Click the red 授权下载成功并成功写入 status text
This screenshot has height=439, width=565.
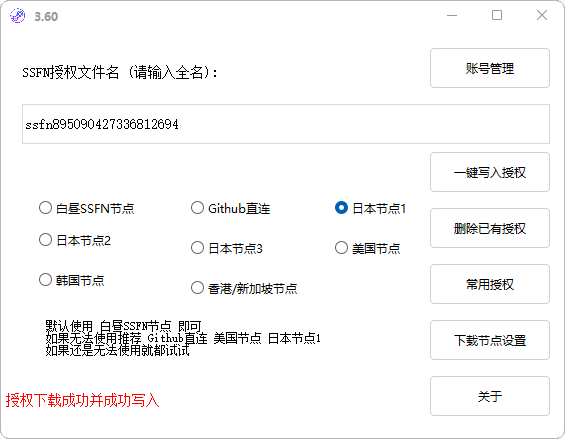(83, 400)
